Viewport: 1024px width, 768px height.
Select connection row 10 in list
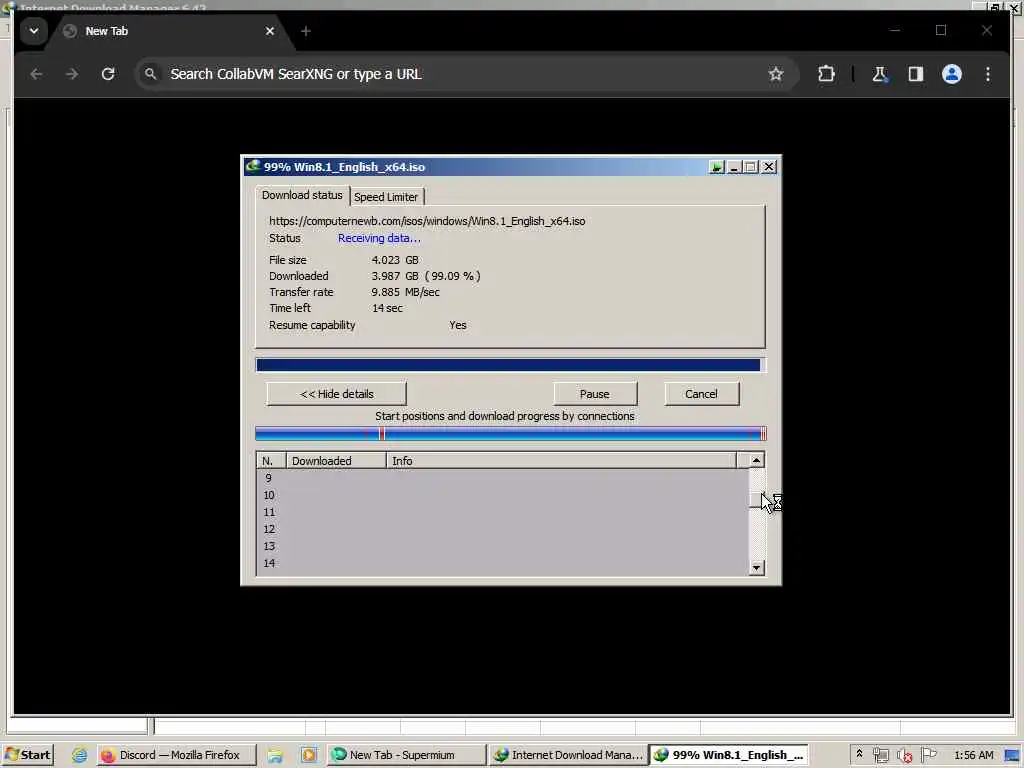coord(503,495)
